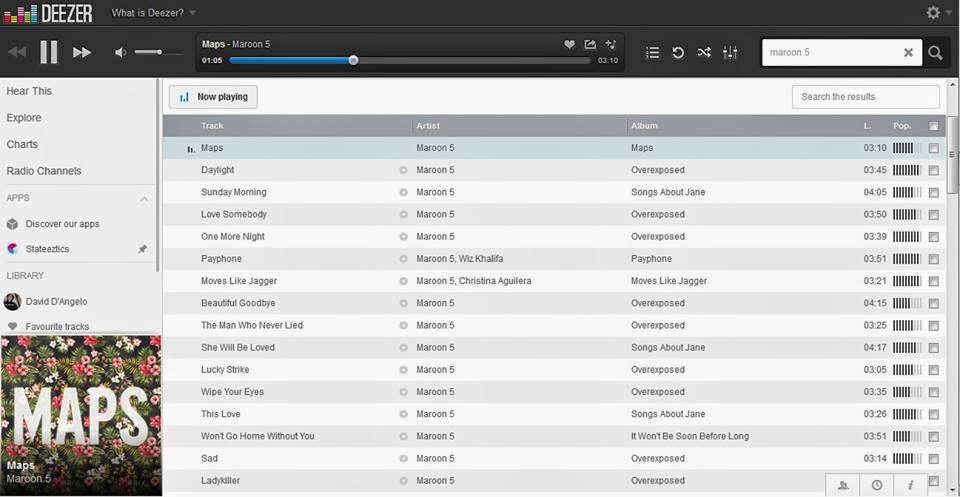Viewport: 960px width, 497px height.
Task: Open the play queue list icon
Action: tap(653, 53)
